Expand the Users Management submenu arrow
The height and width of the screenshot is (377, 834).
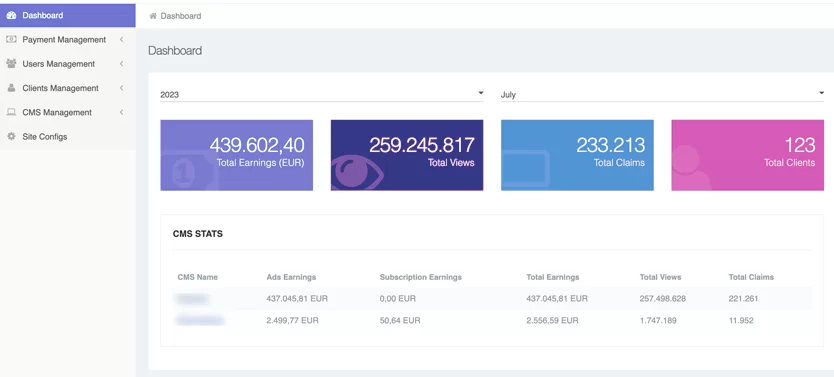121,64
